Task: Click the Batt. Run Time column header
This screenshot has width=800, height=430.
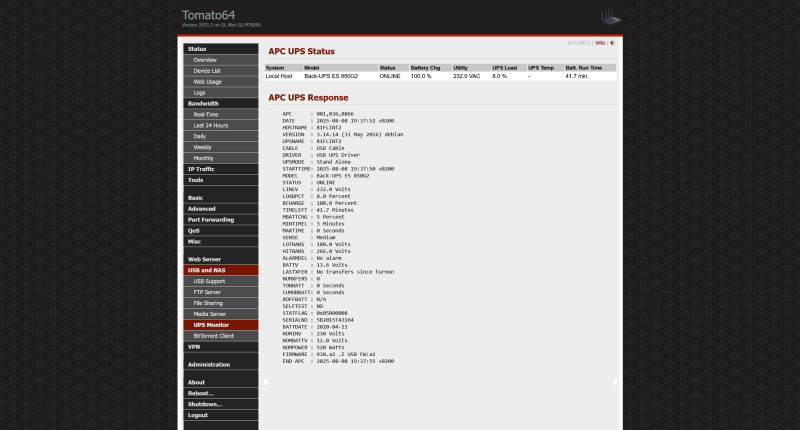Action: 590,68
